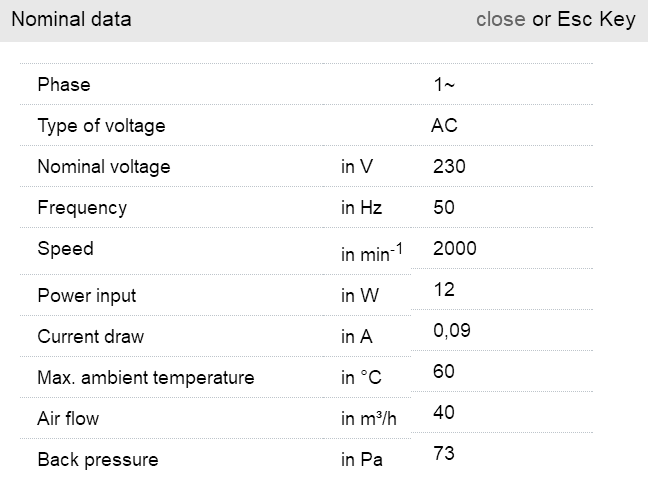Click the 73 back pressure value
This screenshot has height=497, width=648.
pyautogui.click(x=444, y=453)
